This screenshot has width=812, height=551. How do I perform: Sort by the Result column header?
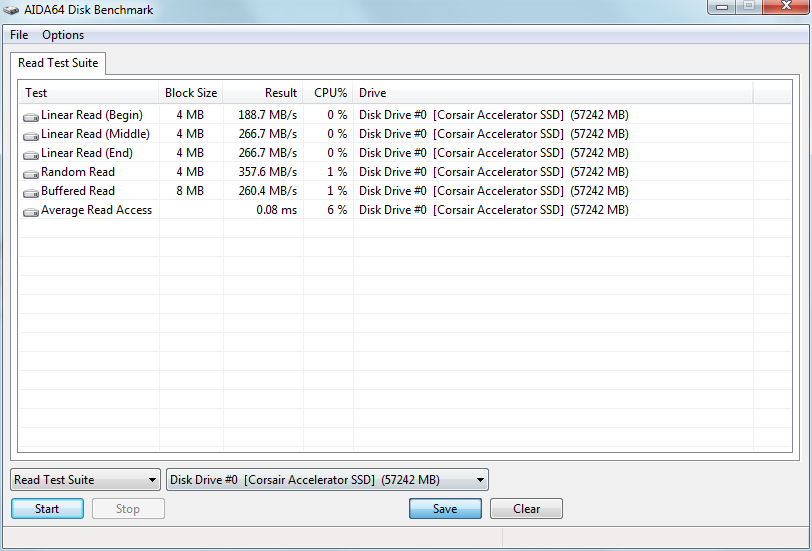coord(263,93)
